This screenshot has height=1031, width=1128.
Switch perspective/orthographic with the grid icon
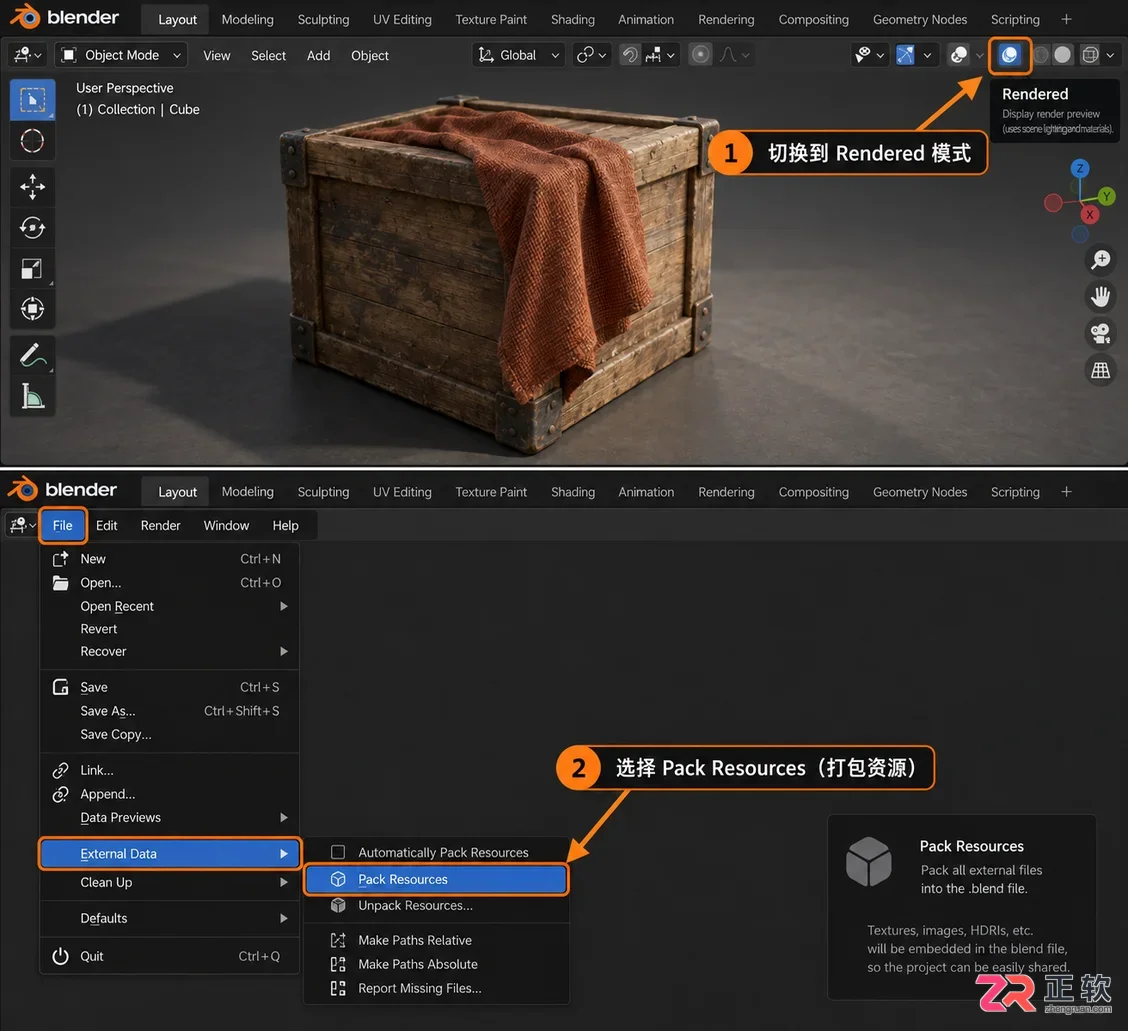coord(1101,371)
